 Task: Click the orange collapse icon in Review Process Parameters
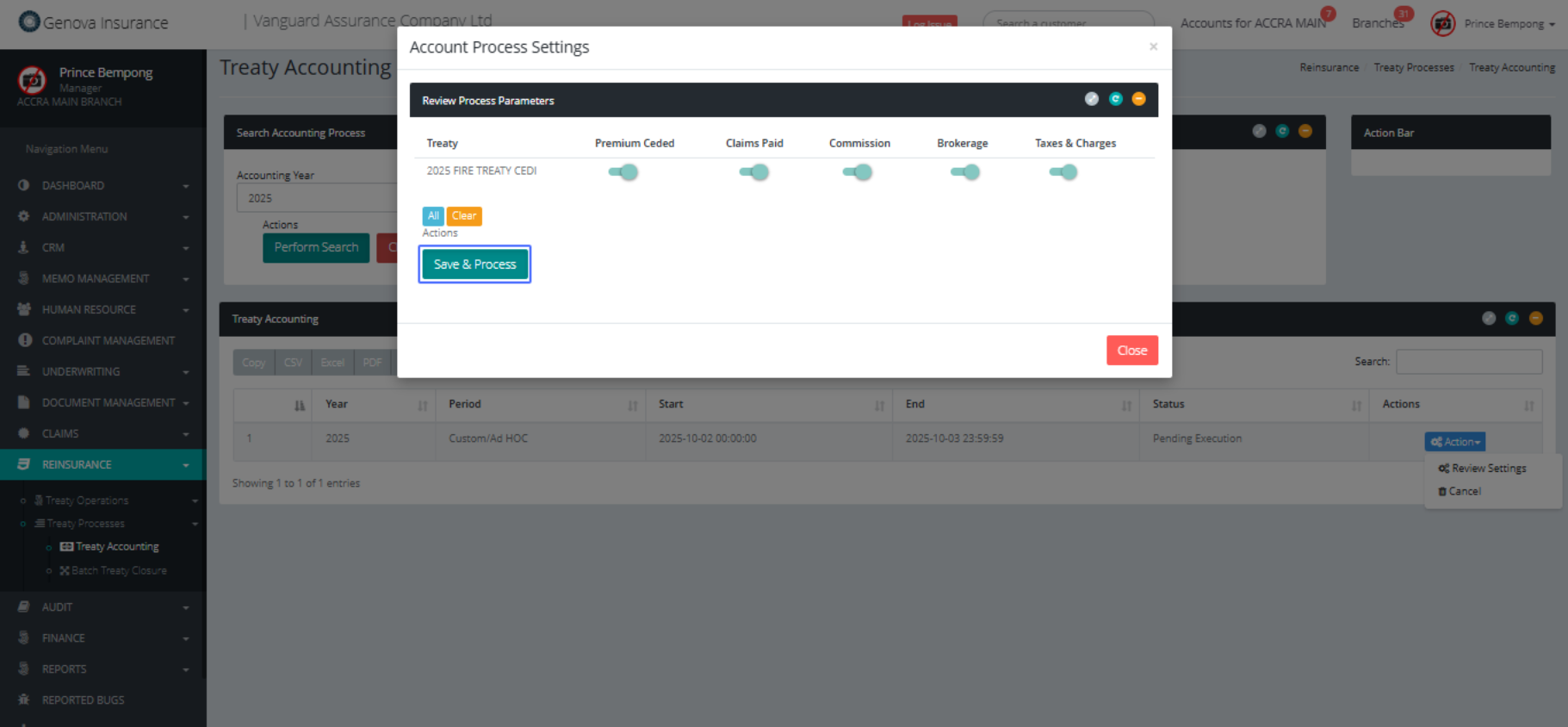pos(1138,99)
